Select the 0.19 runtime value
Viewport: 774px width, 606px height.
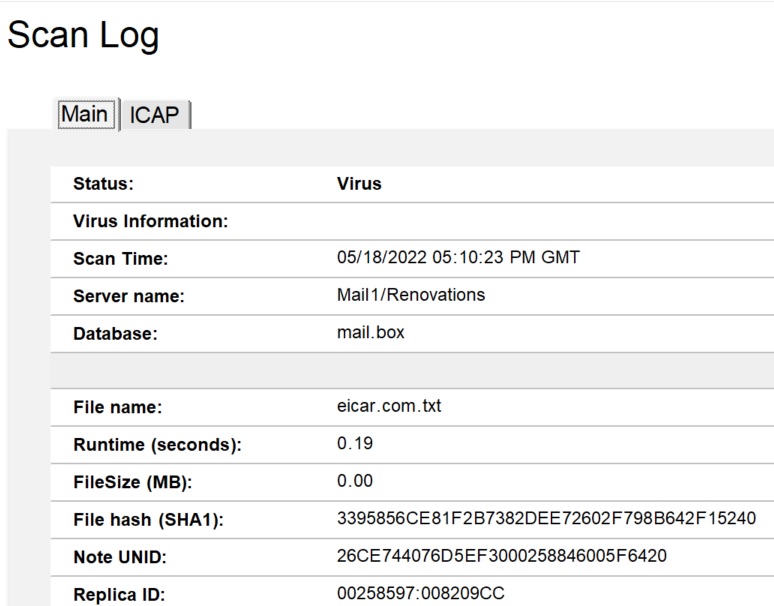355,443
